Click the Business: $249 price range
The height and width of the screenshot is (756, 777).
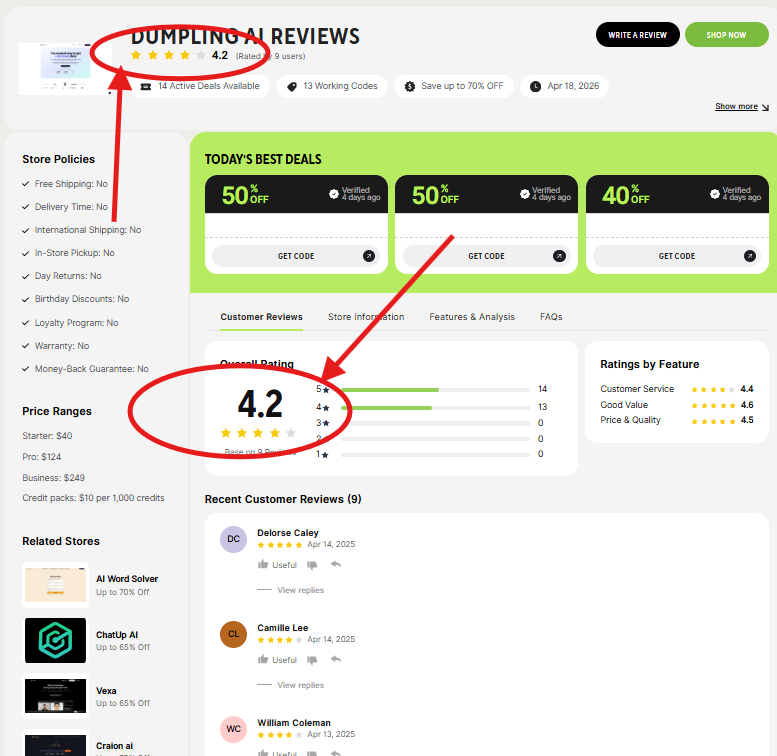(54, 478)
